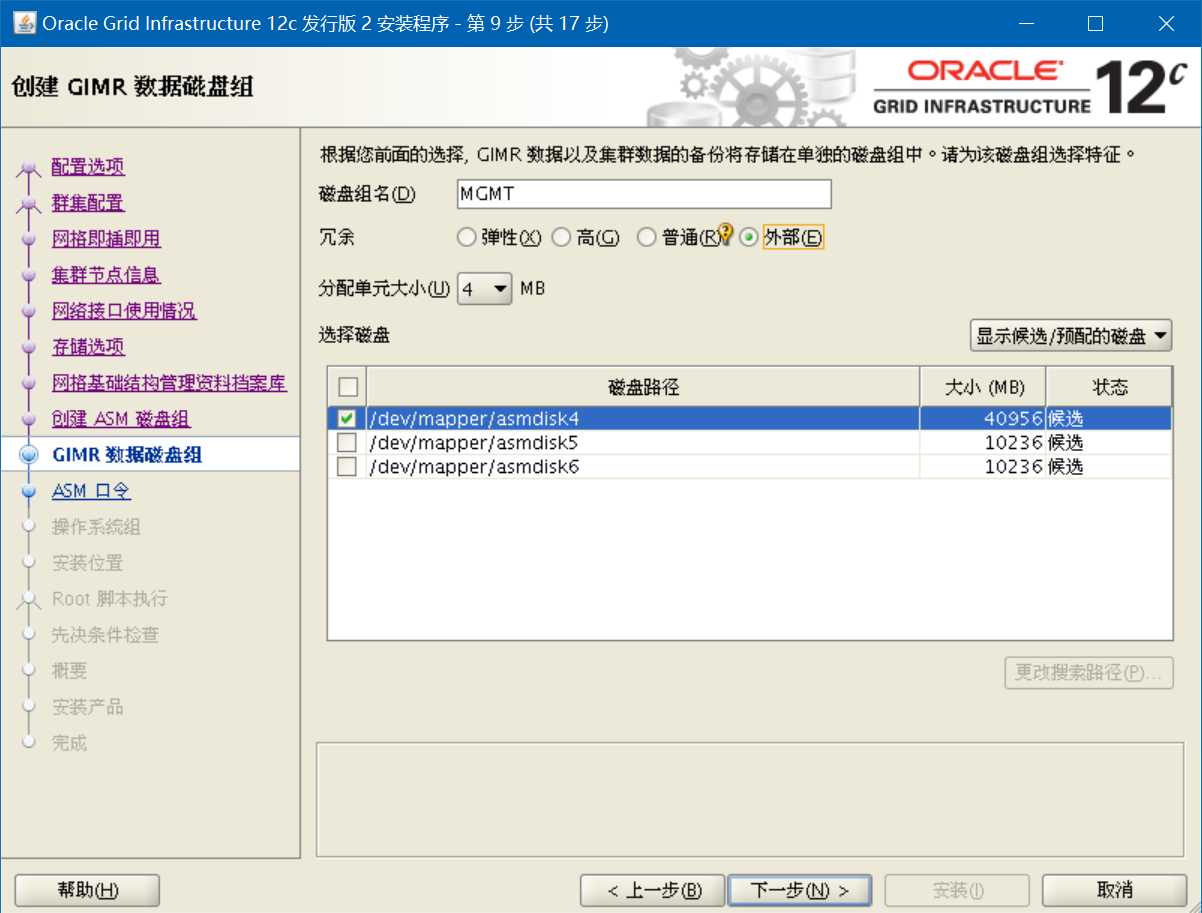
Task: Click the 上一步 back button
Action: pyautogui.click(x=653, y=890)
